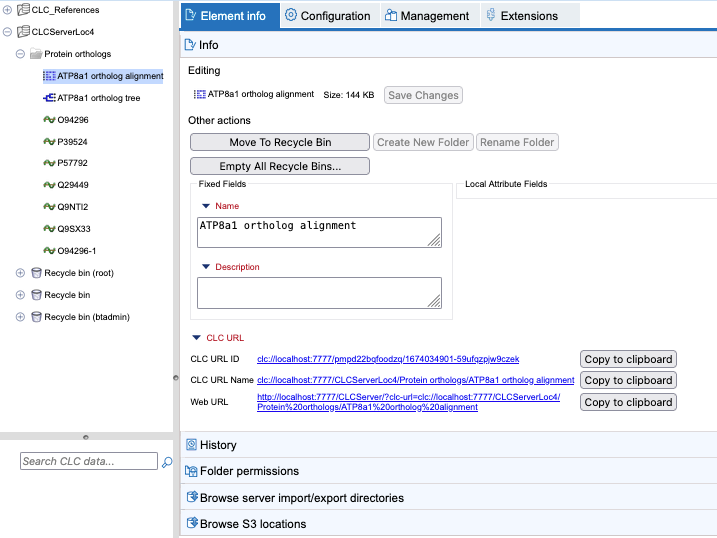
Task: Click the Search CLC data field
Action: (89, 461)
